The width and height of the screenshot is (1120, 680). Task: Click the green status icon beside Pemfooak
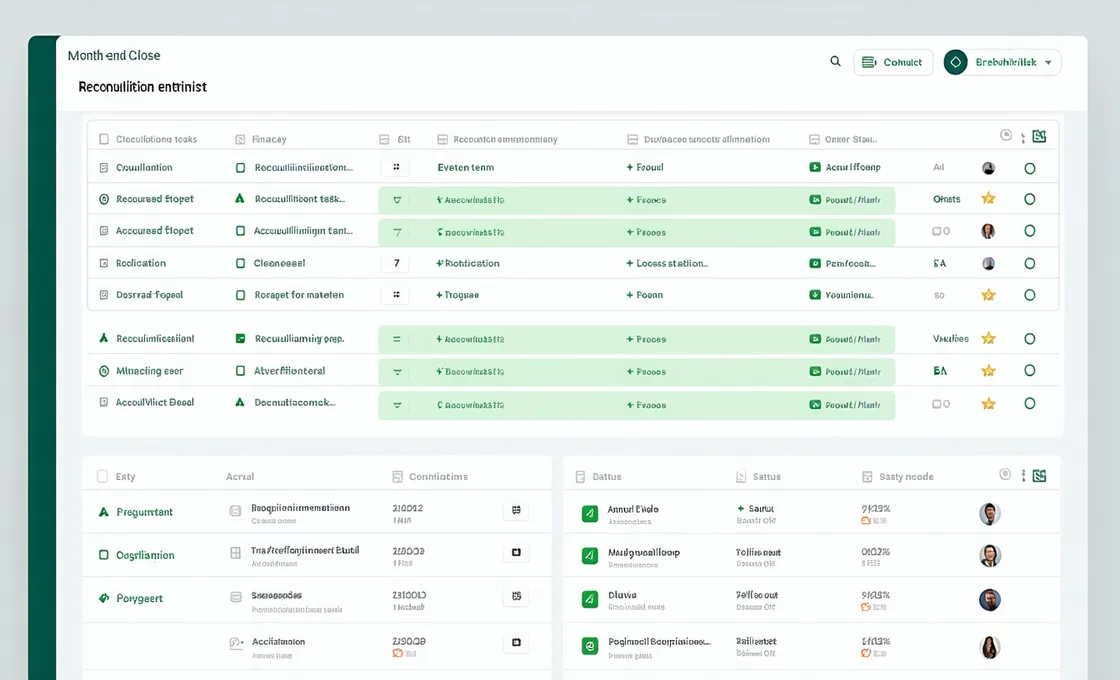coord(814,264)
